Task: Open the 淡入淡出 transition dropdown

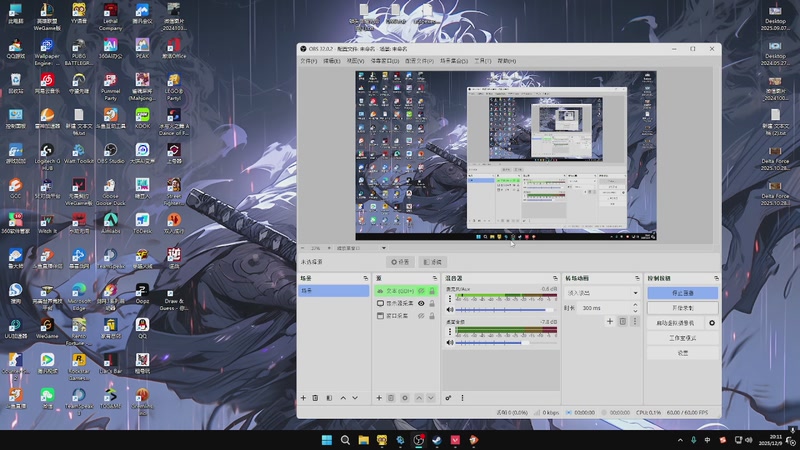Action: pyautogui.click(x=603, y=293)
